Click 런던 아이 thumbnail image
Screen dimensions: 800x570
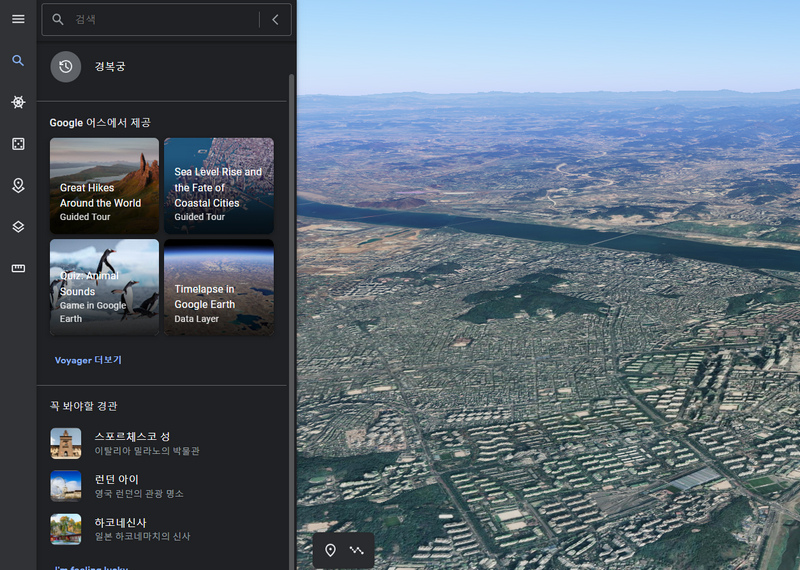(66, 486)
